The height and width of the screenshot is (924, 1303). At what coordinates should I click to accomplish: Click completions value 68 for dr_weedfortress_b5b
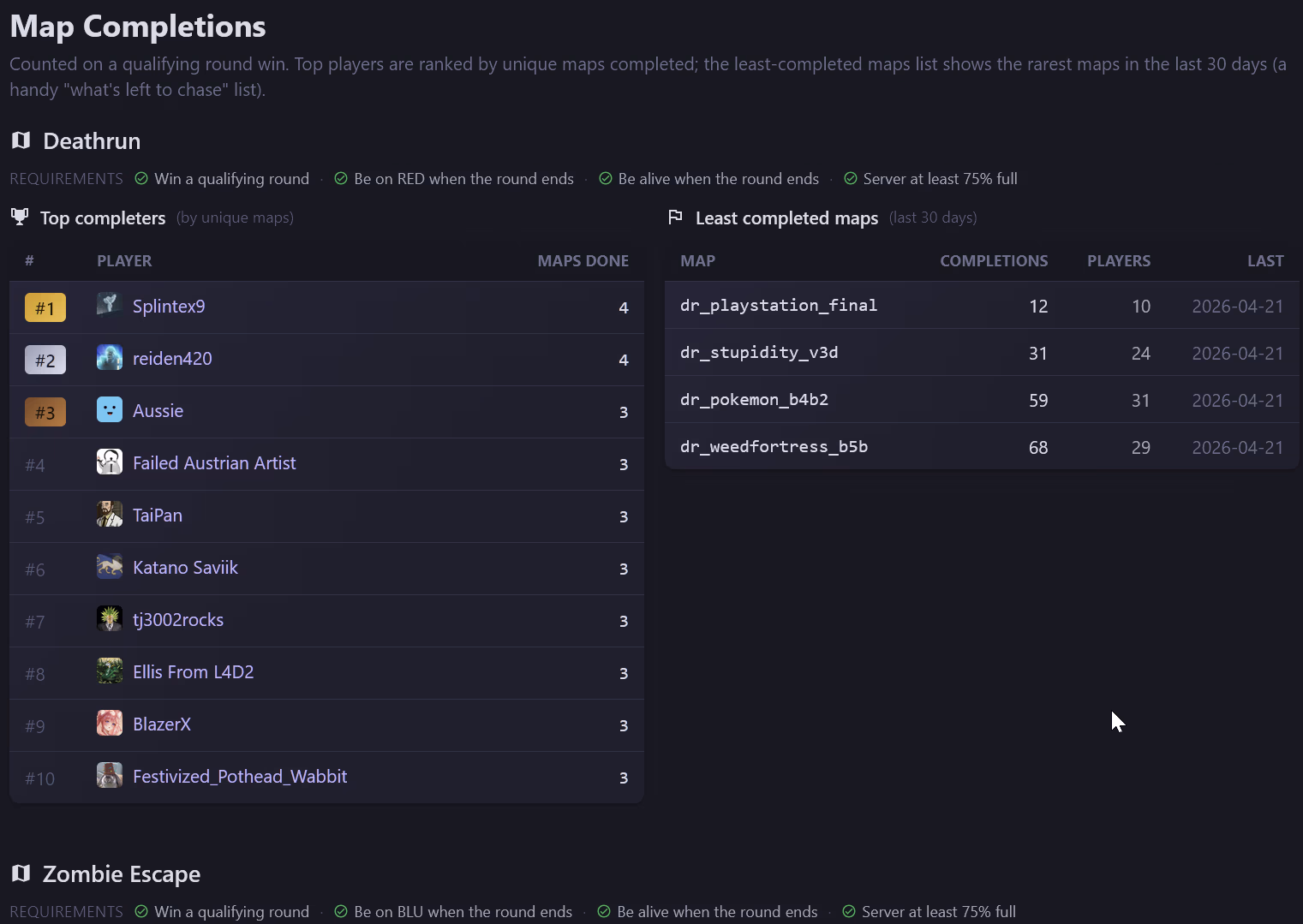(x=1038, y=447)
